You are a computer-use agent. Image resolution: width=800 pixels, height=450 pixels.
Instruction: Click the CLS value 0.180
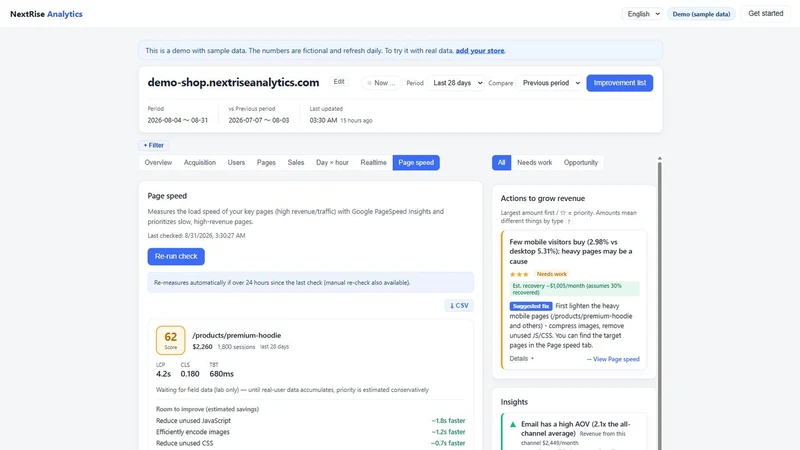pyautogui.click(x=190, y=374)
